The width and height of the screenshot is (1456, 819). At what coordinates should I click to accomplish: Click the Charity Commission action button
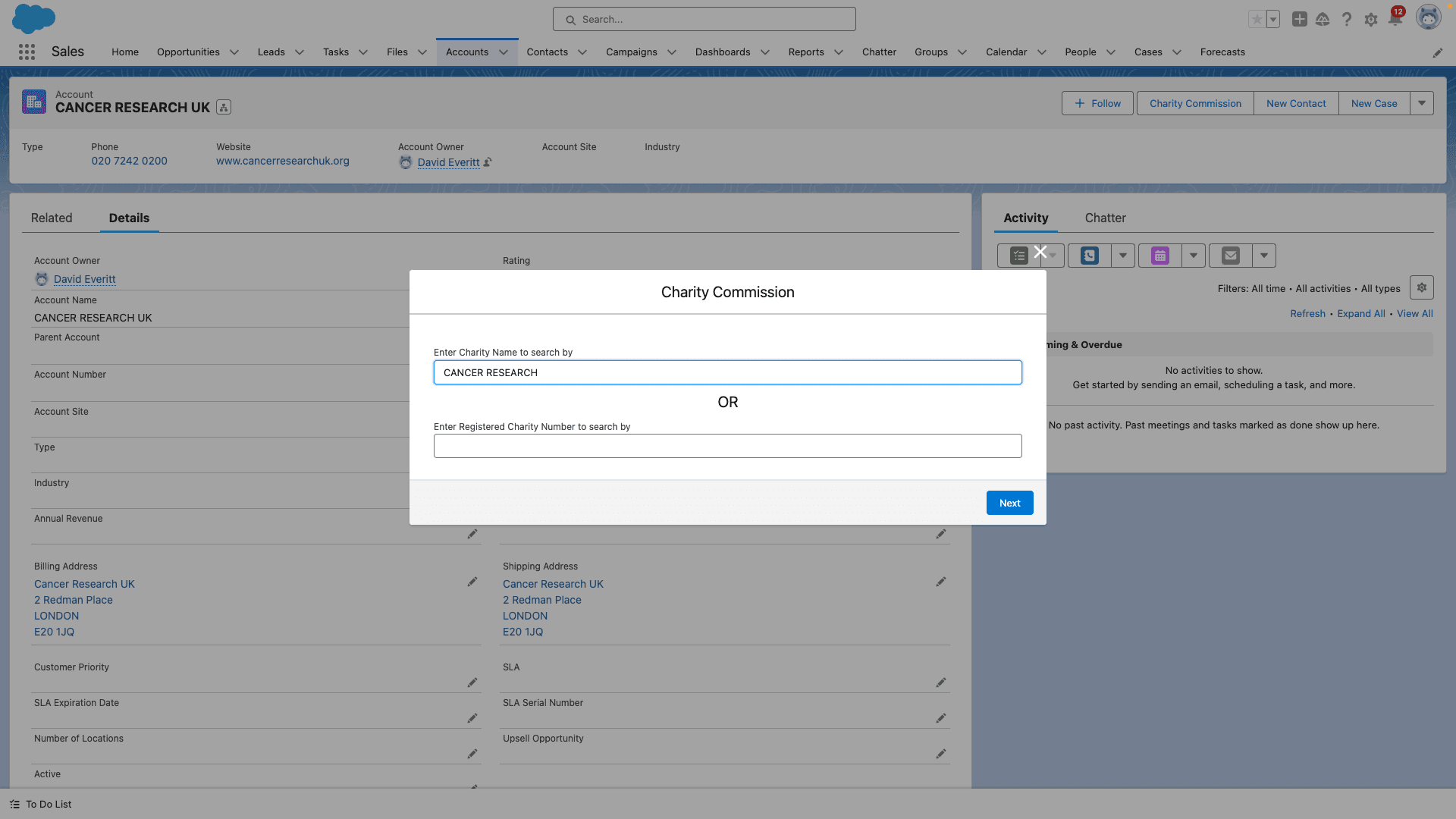coord(1195,103)
